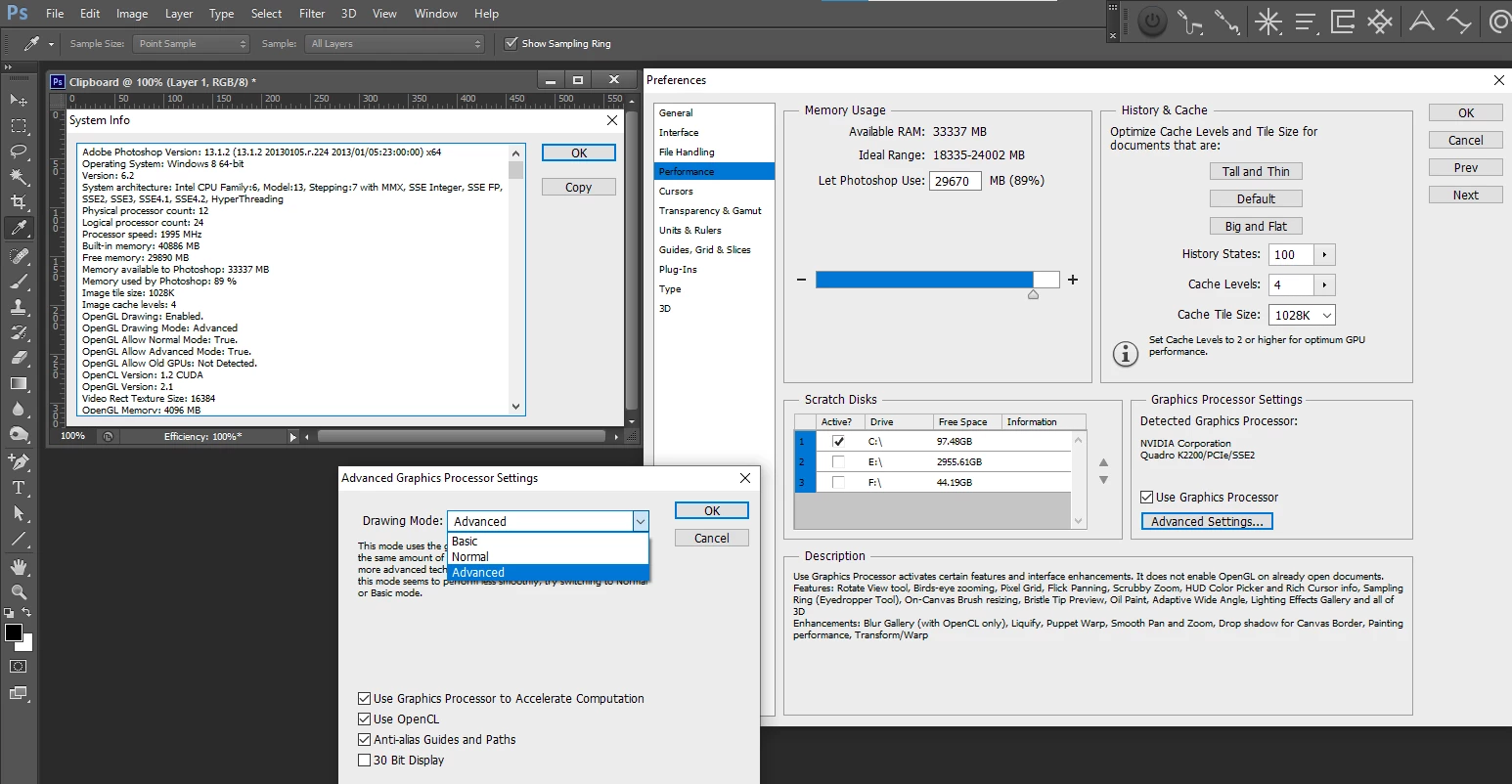The image size is (1512, 784).
Task: Click Cancel in Advanced Graphics Processor Settings
Action: tap(712, 538)
